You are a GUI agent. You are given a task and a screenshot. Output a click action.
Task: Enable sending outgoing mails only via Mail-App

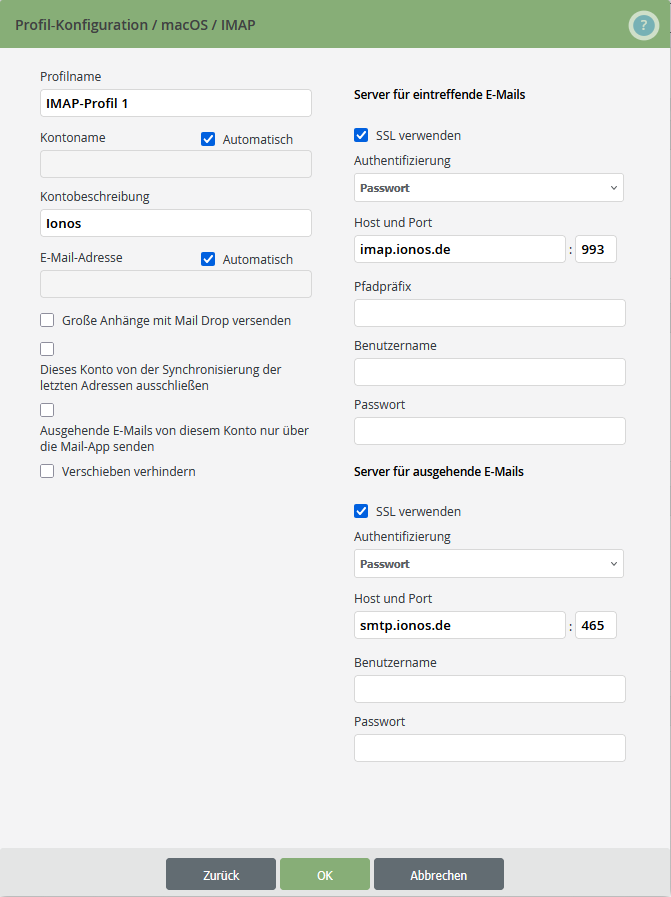click(x=46, y=409)
